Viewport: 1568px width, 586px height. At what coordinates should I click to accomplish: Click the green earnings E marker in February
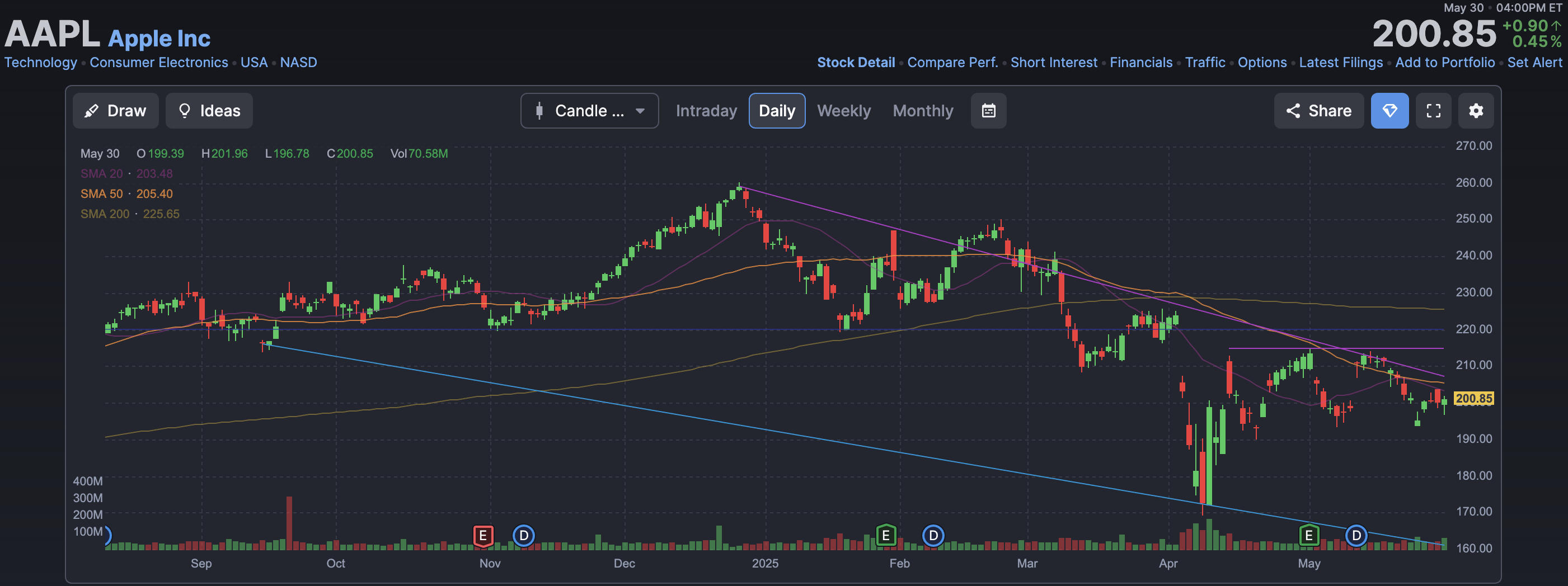pyautogui.click(x=886, y=536)
